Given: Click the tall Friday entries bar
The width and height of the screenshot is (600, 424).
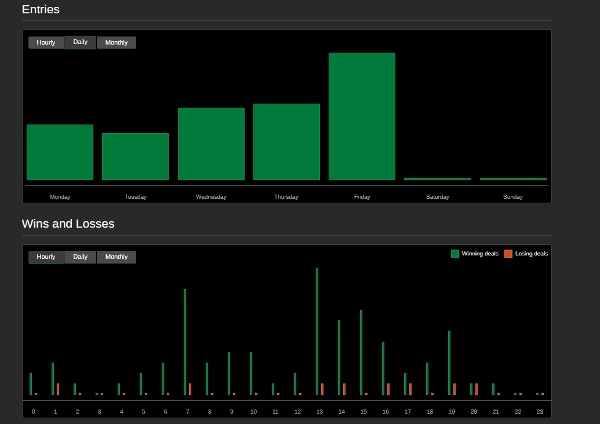Looking at the screenshot, I should tap(362, 116).
